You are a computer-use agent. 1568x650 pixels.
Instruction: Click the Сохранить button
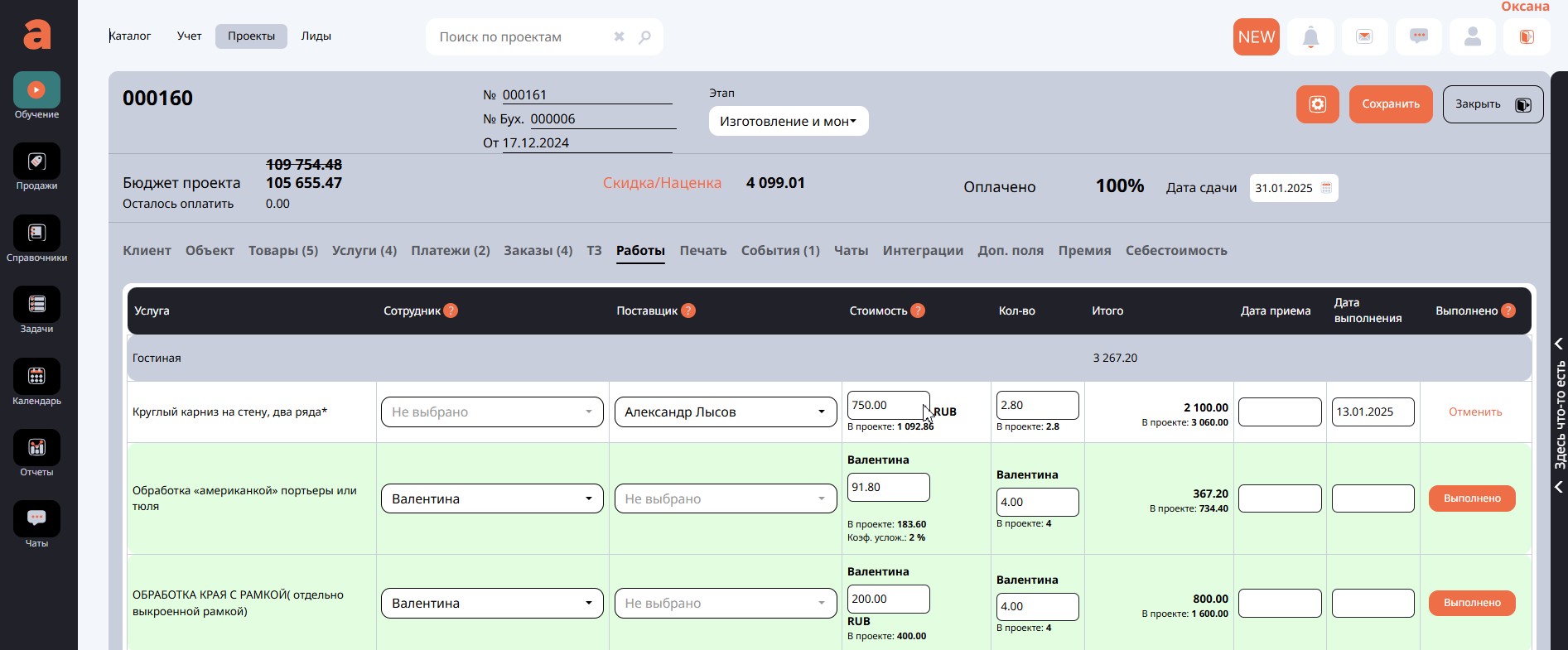pyautogui.click(x=1390, y=104)
